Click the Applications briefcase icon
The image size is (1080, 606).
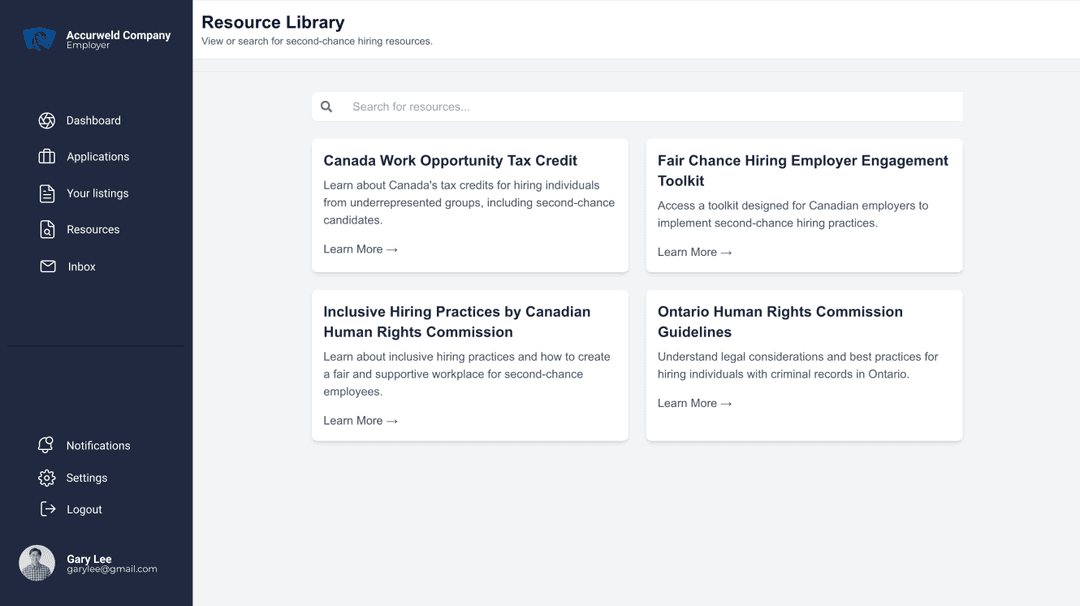point(47,157)
